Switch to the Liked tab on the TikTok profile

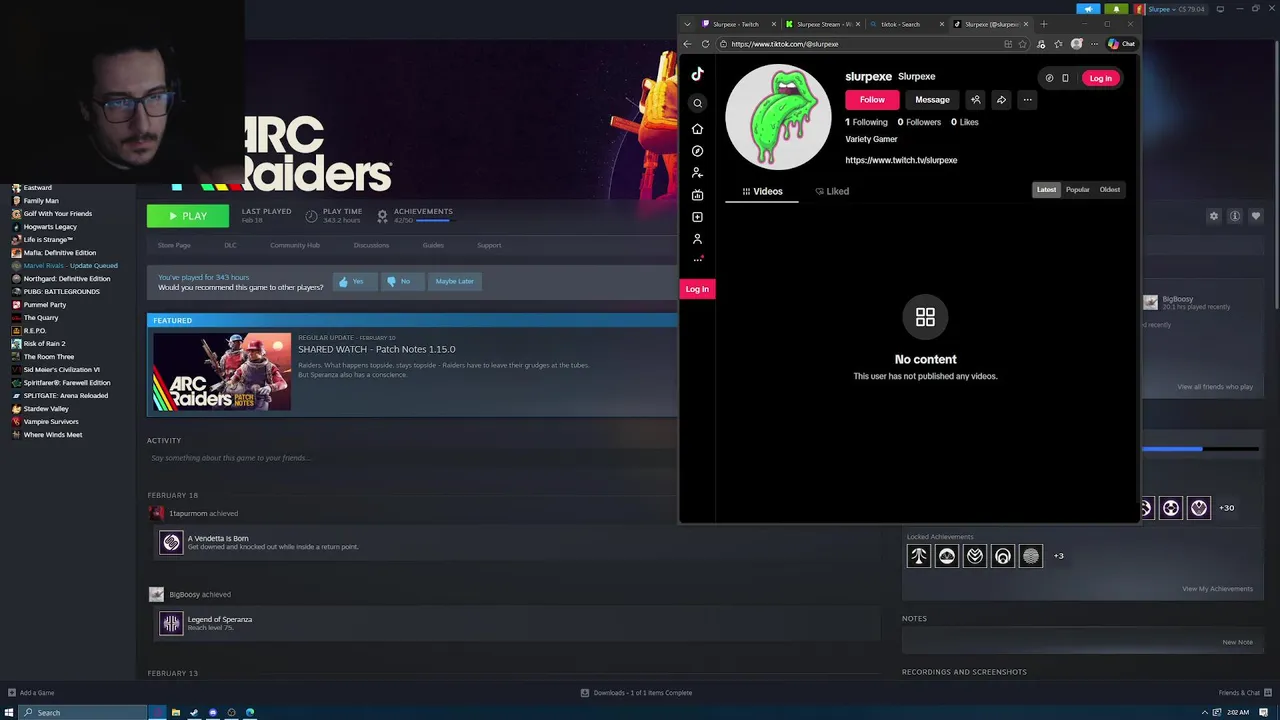[x=832, y=191]
